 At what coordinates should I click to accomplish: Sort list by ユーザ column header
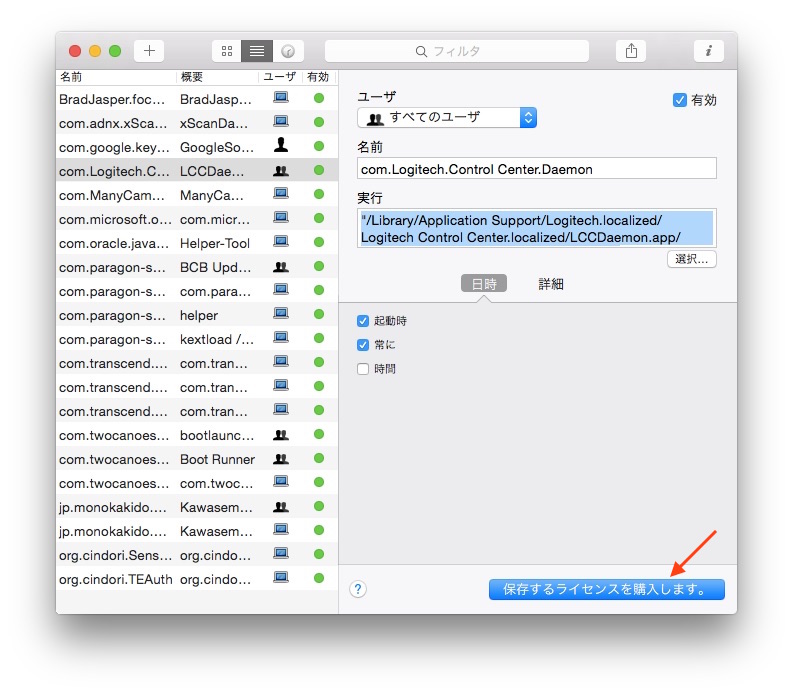(x=280, y=77)
